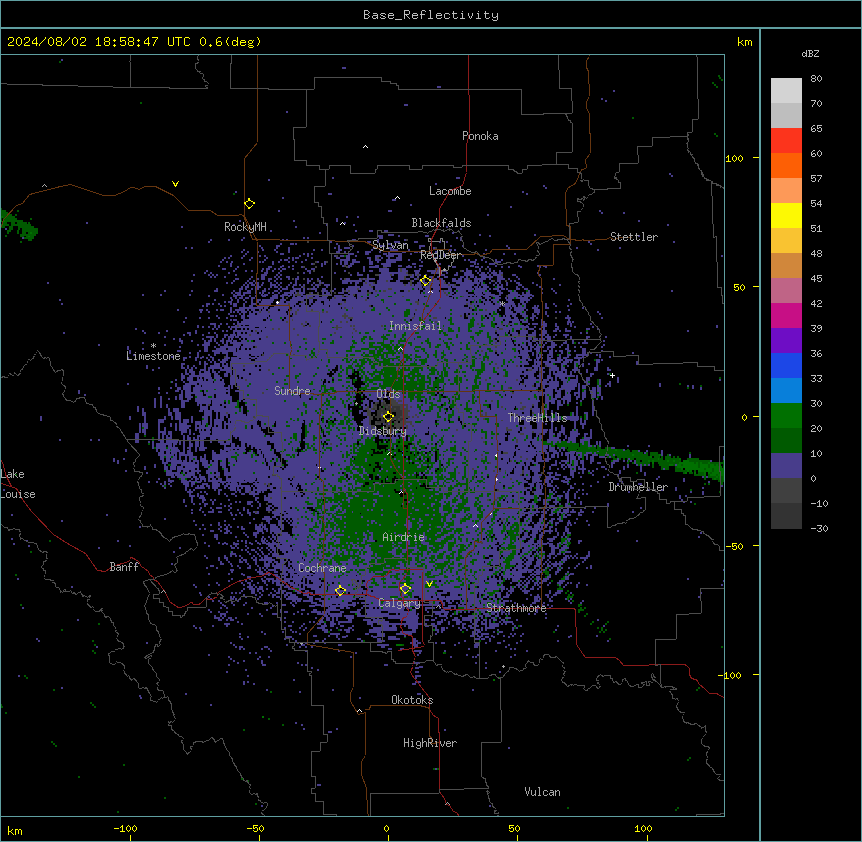The image size is (862, 842).
Task: Click the Cochrane town label
Action: [x=322, y=568]
